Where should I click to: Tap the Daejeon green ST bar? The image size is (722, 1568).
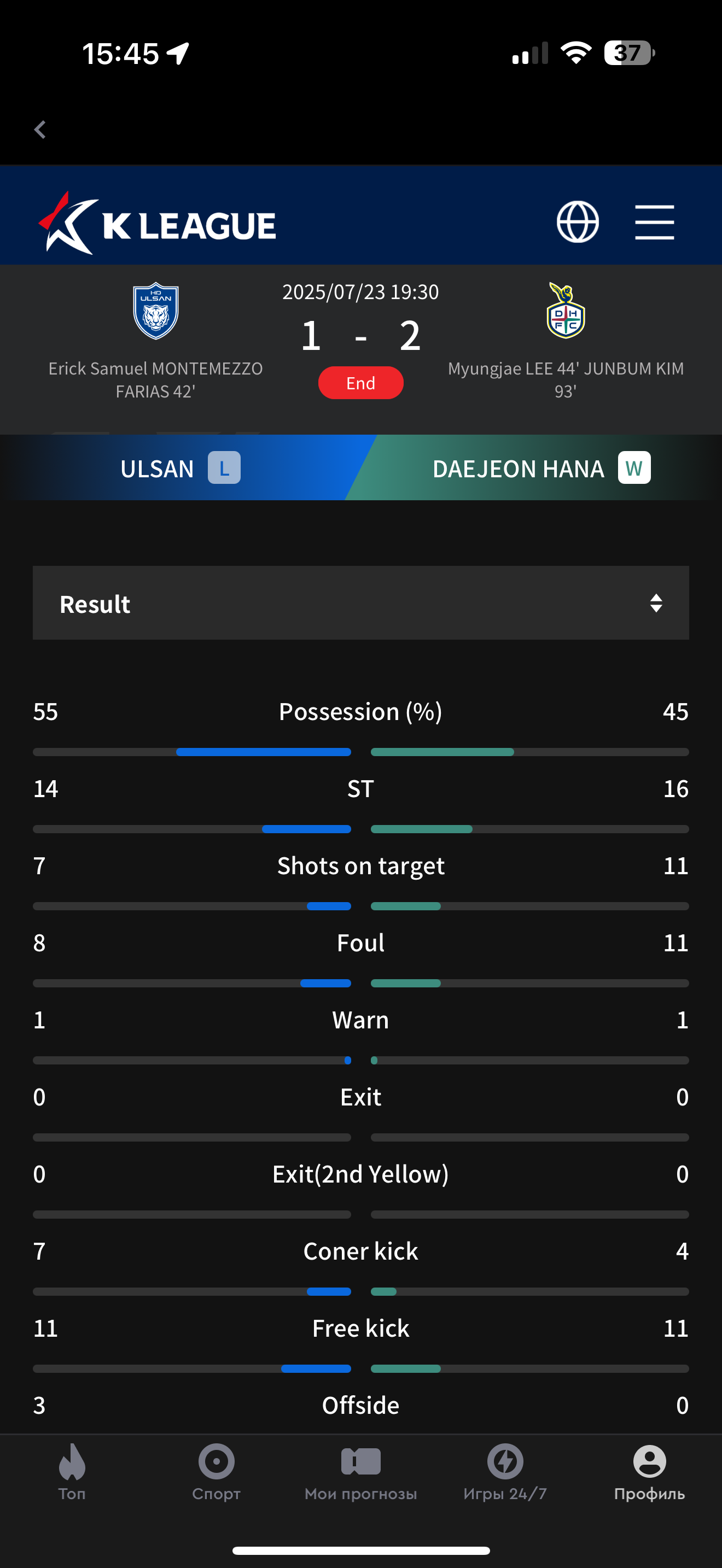click(x=421, y=829)
